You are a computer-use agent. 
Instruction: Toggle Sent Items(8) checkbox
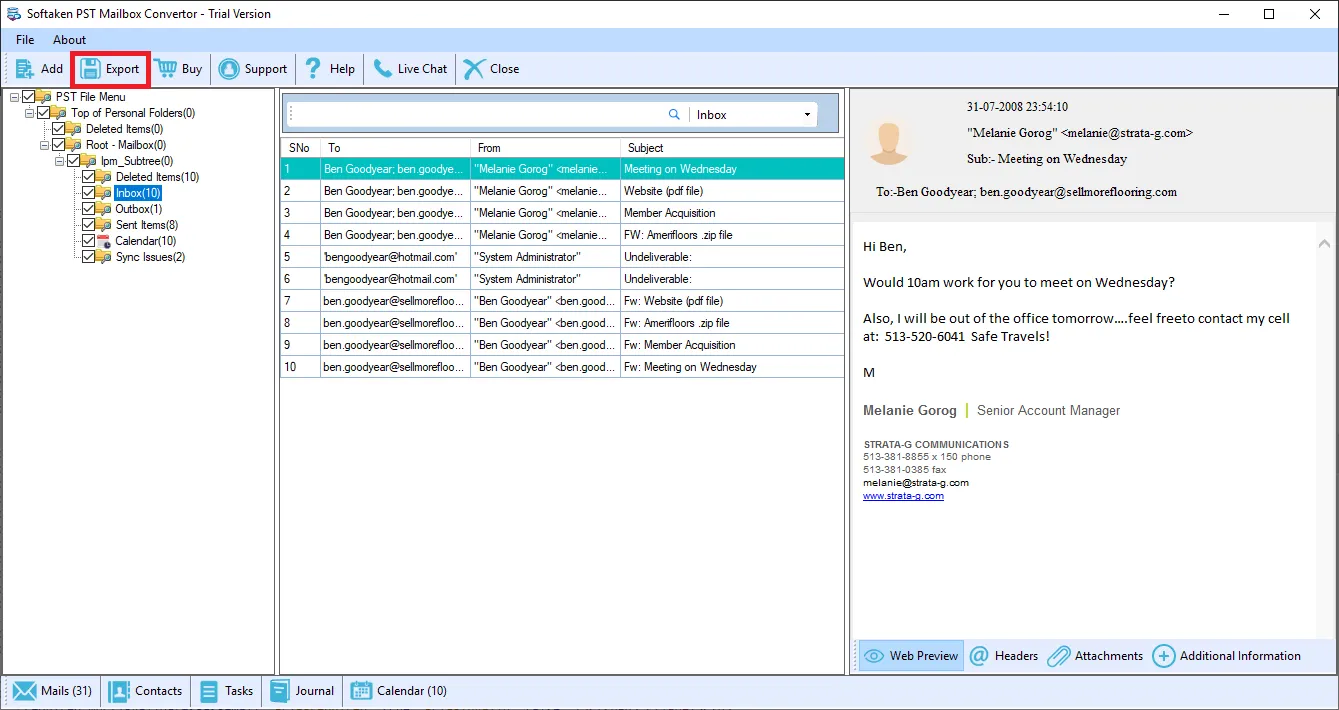(88, 225)
